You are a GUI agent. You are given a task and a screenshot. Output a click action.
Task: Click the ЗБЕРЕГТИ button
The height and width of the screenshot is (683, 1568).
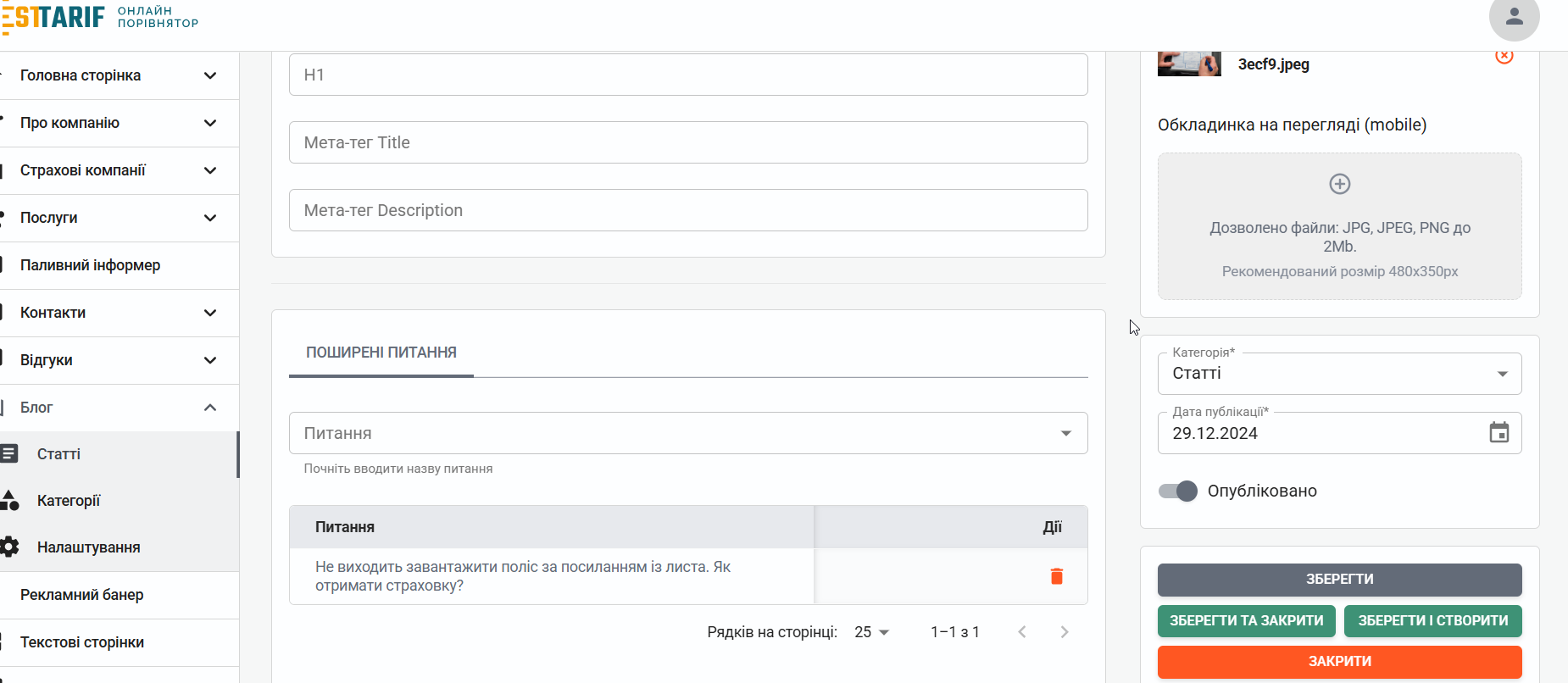pos(1339,580)
